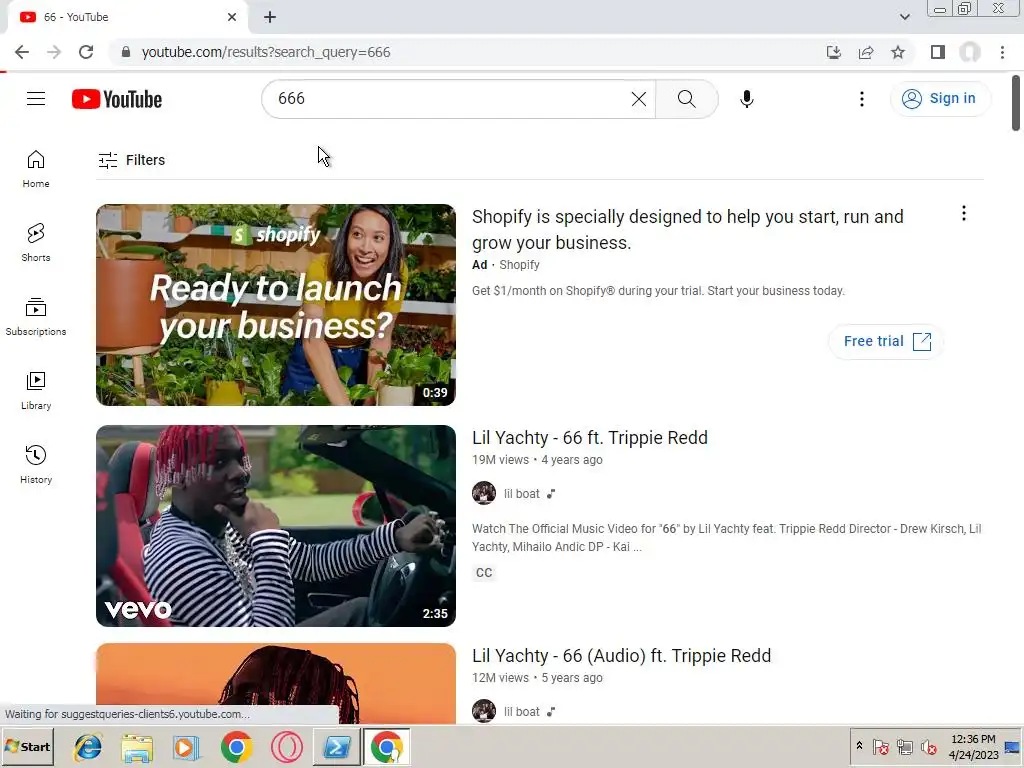The width and height of the screenshot is (1024, 768).
Task: Open the YouTube hamburger guide menu
Action: pos(36,99)
